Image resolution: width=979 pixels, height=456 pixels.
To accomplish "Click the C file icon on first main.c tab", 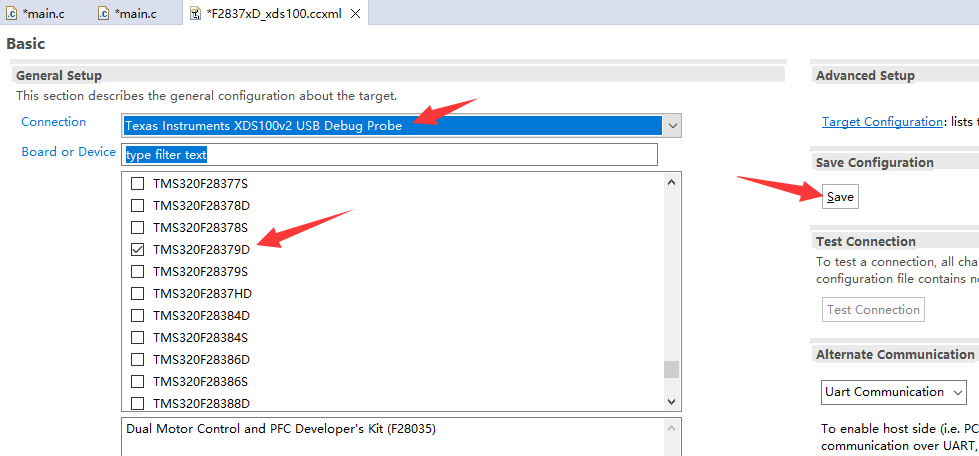I will pos(11,13).
